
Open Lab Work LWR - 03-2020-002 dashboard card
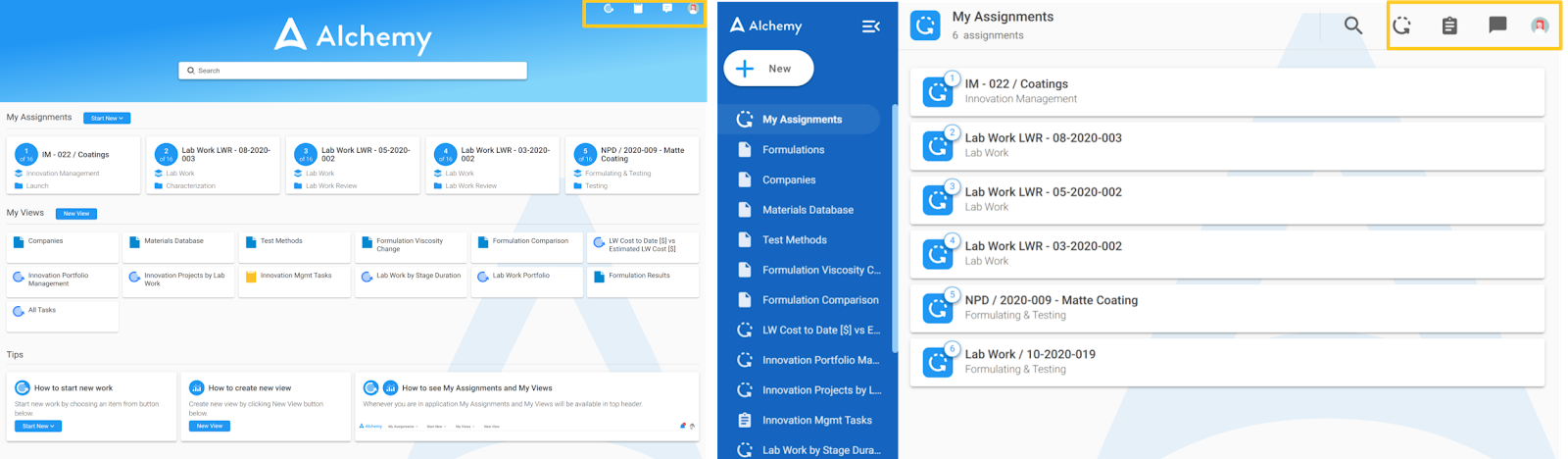click(493, 165)
